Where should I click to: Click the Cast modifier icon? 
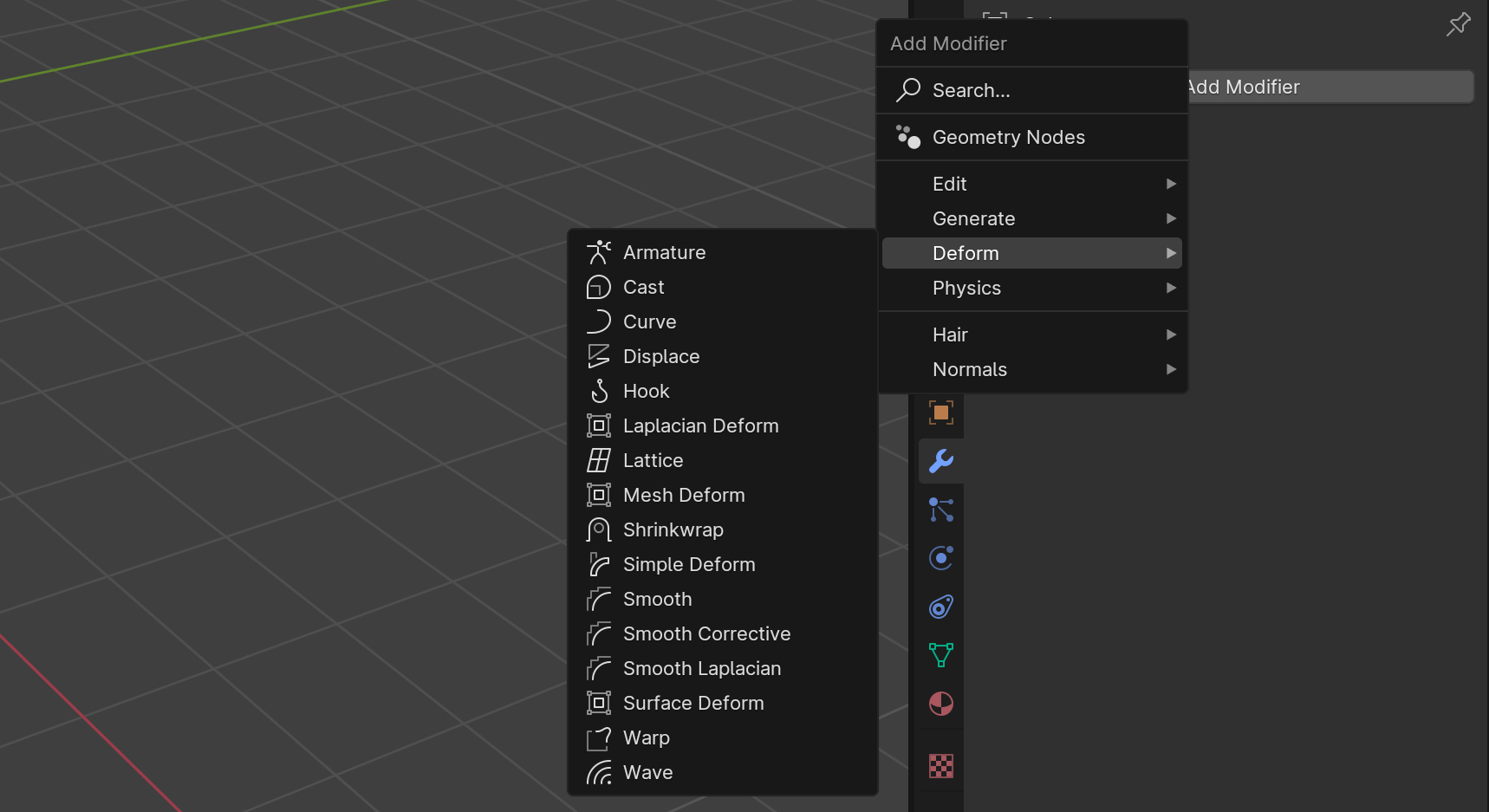point(599,287)
